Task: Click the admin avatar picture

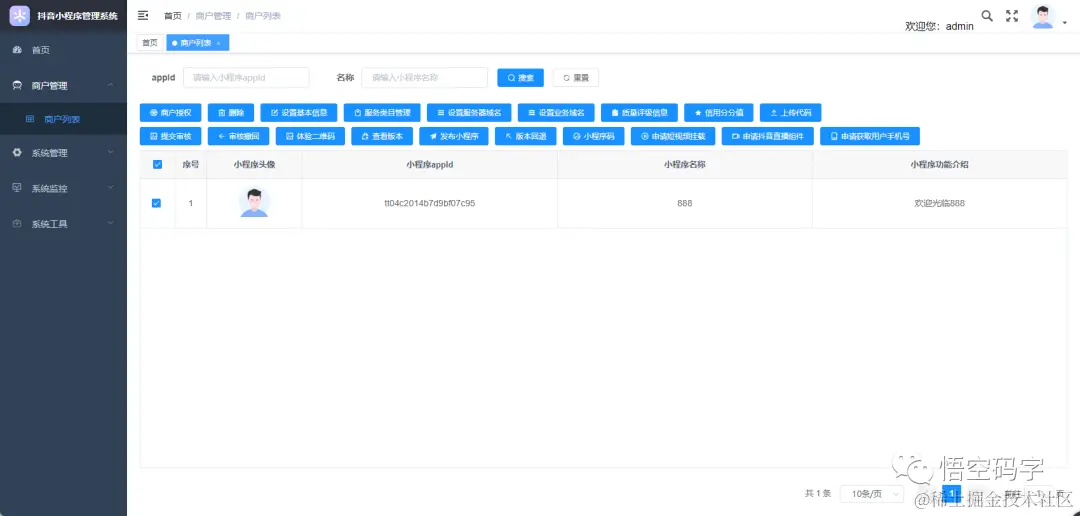Action: point(1043,17)
